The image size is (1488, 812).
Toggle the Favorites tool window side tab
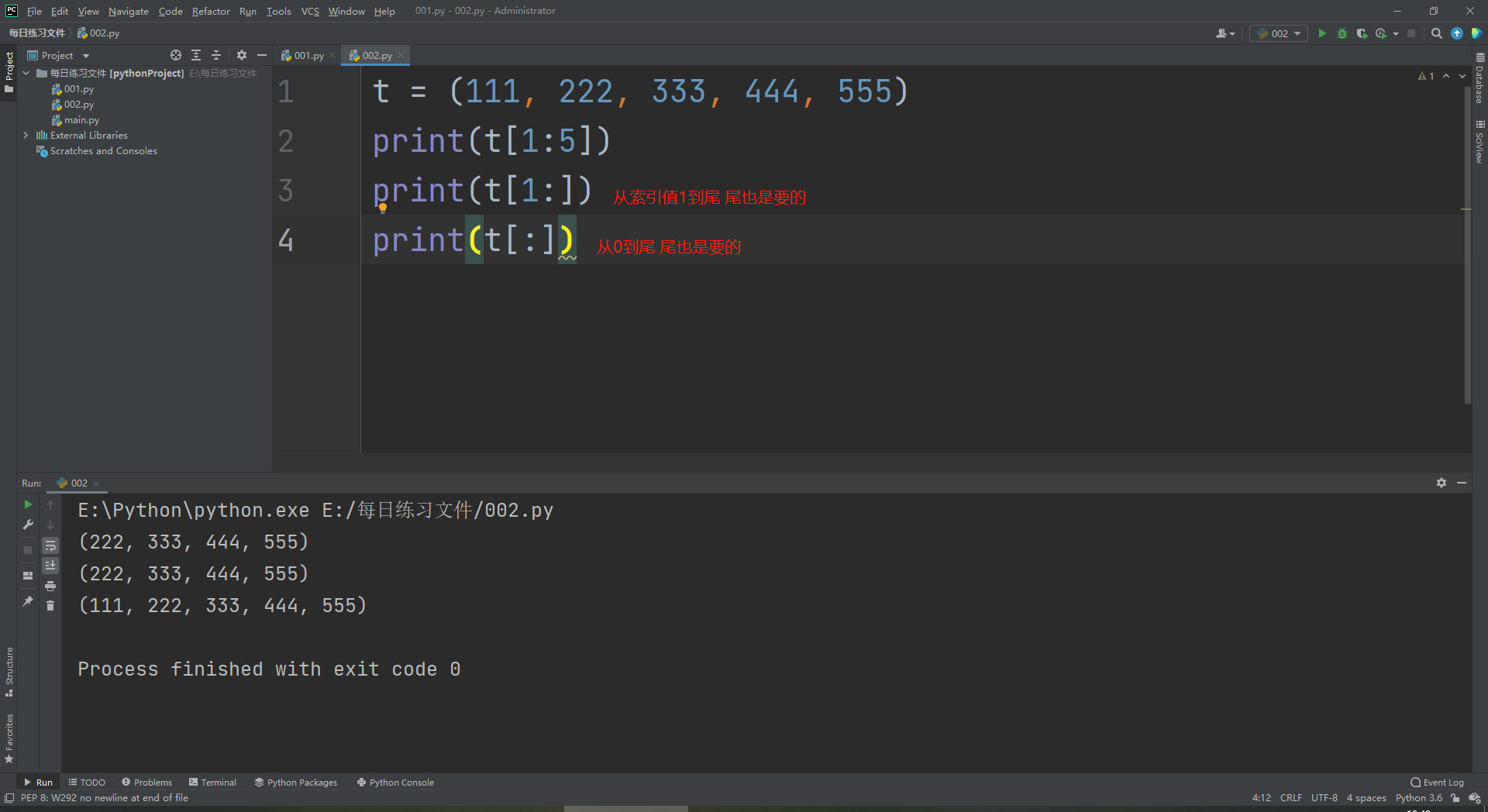tap(9, 738)
